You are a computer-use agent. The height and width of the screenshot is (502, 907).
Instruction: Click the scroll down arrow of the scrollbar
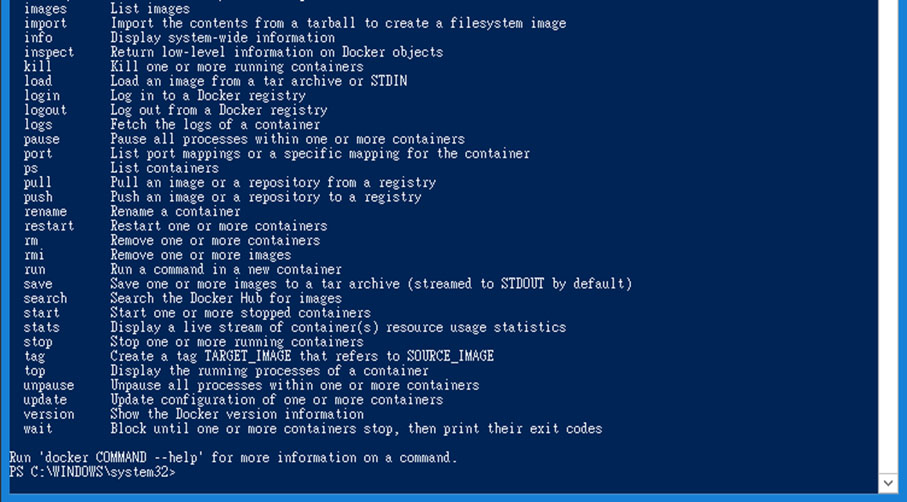(x=888, y=483)
